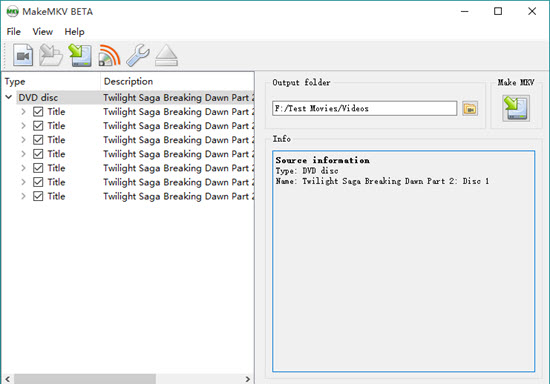Click the Output folder path field
This screenshot has height=384, width=550.
(364, 108)
